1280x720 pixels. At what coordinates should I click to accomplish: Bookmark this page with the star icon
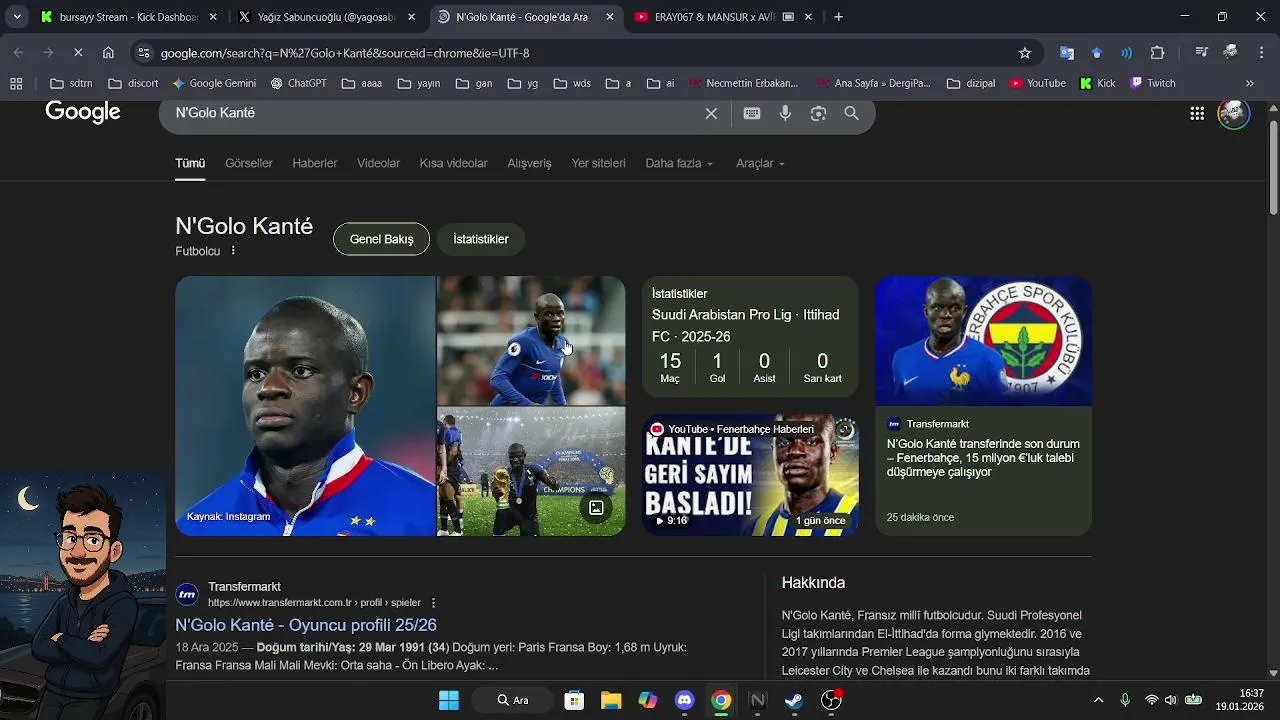[x=1025, y=53]
